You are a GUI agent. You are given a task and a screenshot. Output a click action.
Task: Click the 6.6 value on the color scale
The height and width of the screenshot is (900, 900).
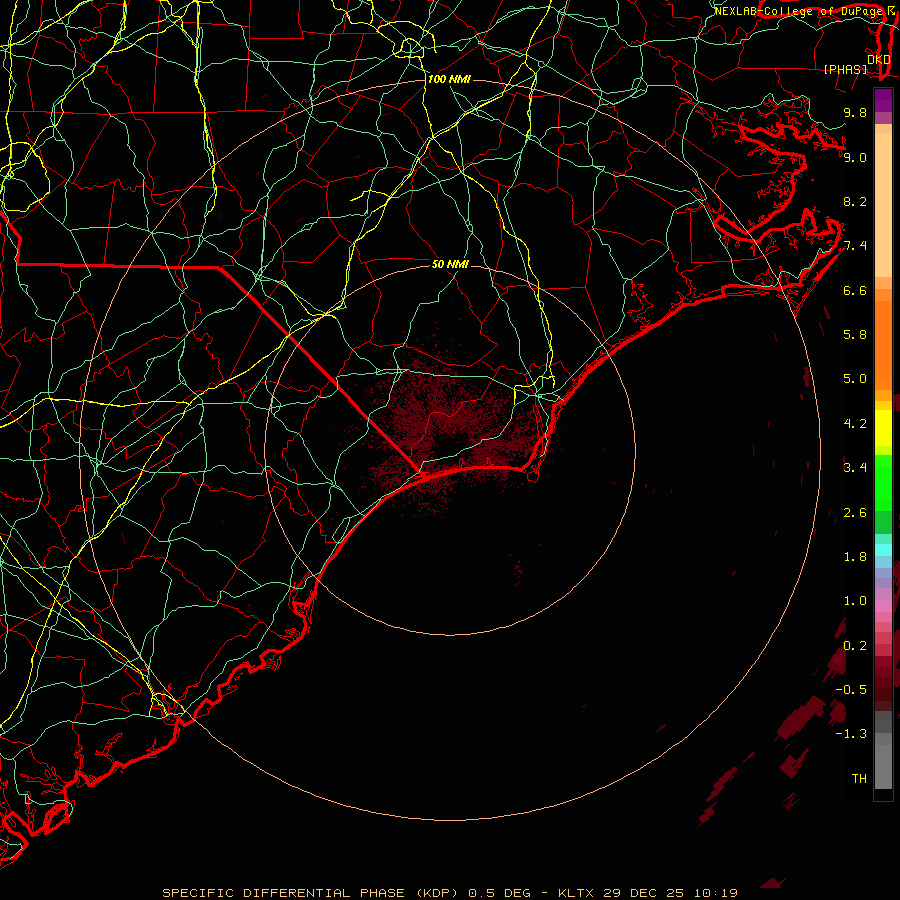(x=855, y=290)
